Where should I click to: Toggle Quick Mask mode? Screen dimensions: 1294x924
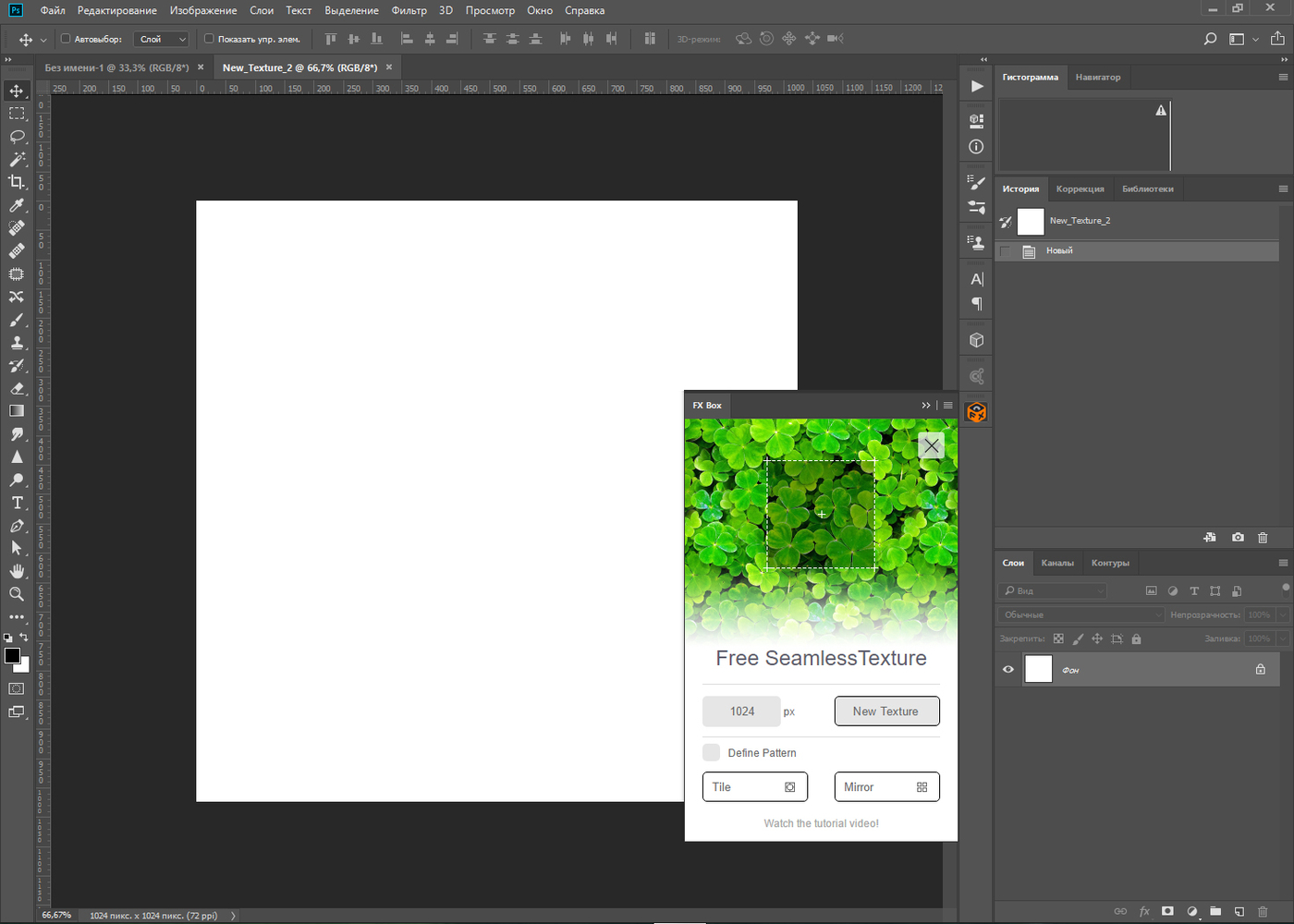17,689
